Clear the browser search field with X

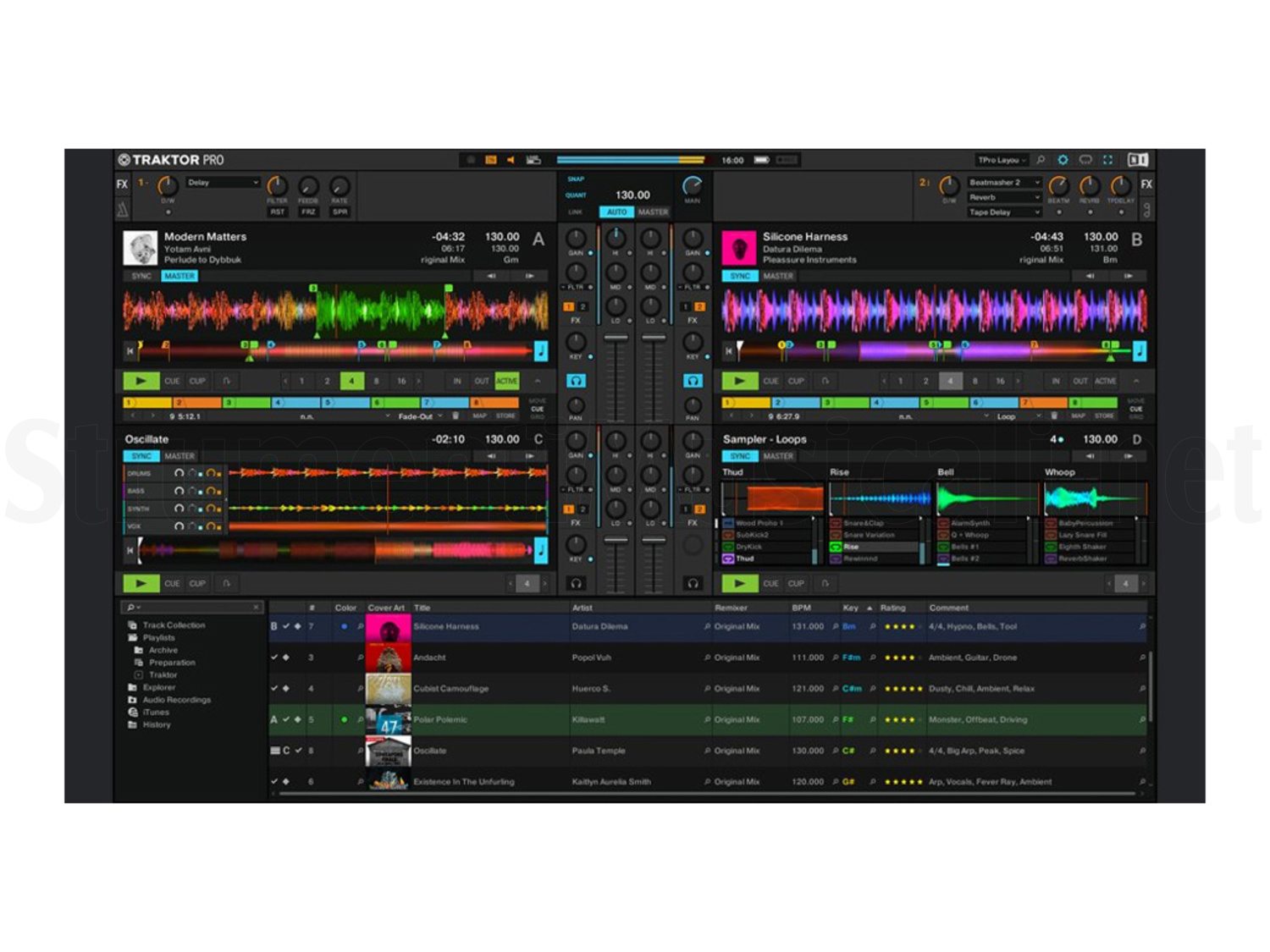tap(257, 608)
